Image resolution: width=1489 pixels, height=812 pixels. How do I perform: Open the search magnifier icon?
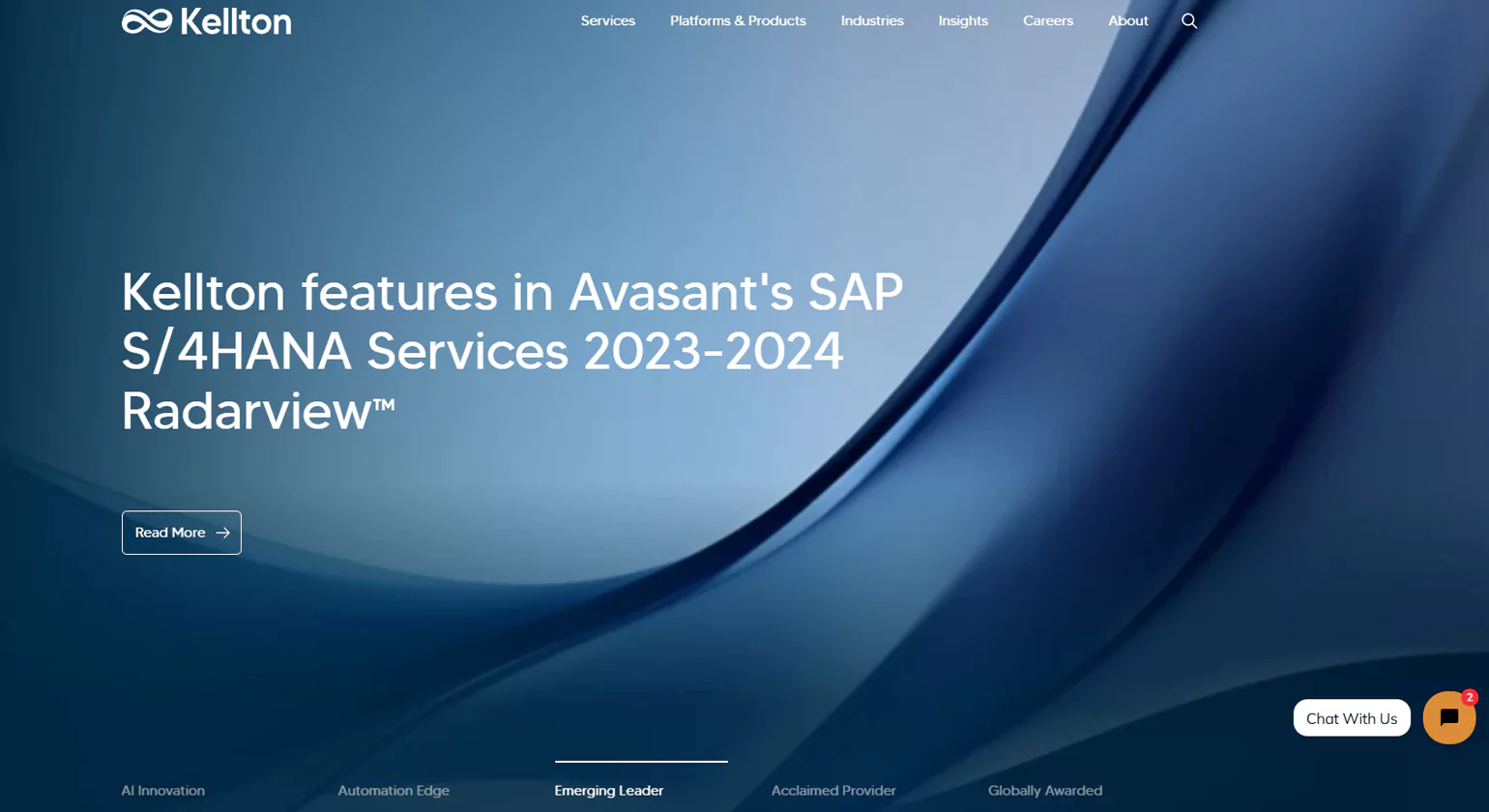(1189, 21)
